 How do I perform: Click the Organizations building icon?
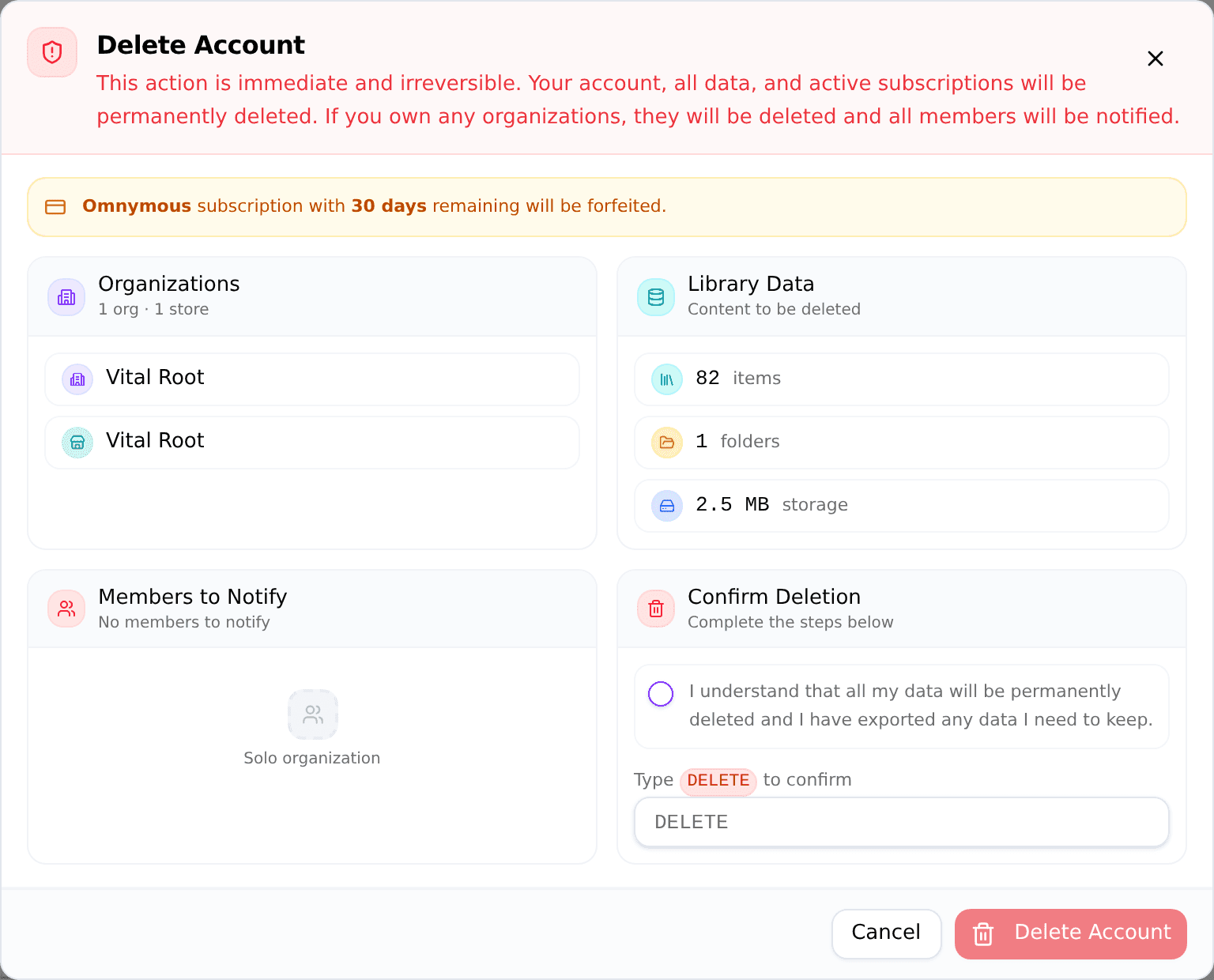[x=66, y=297]
